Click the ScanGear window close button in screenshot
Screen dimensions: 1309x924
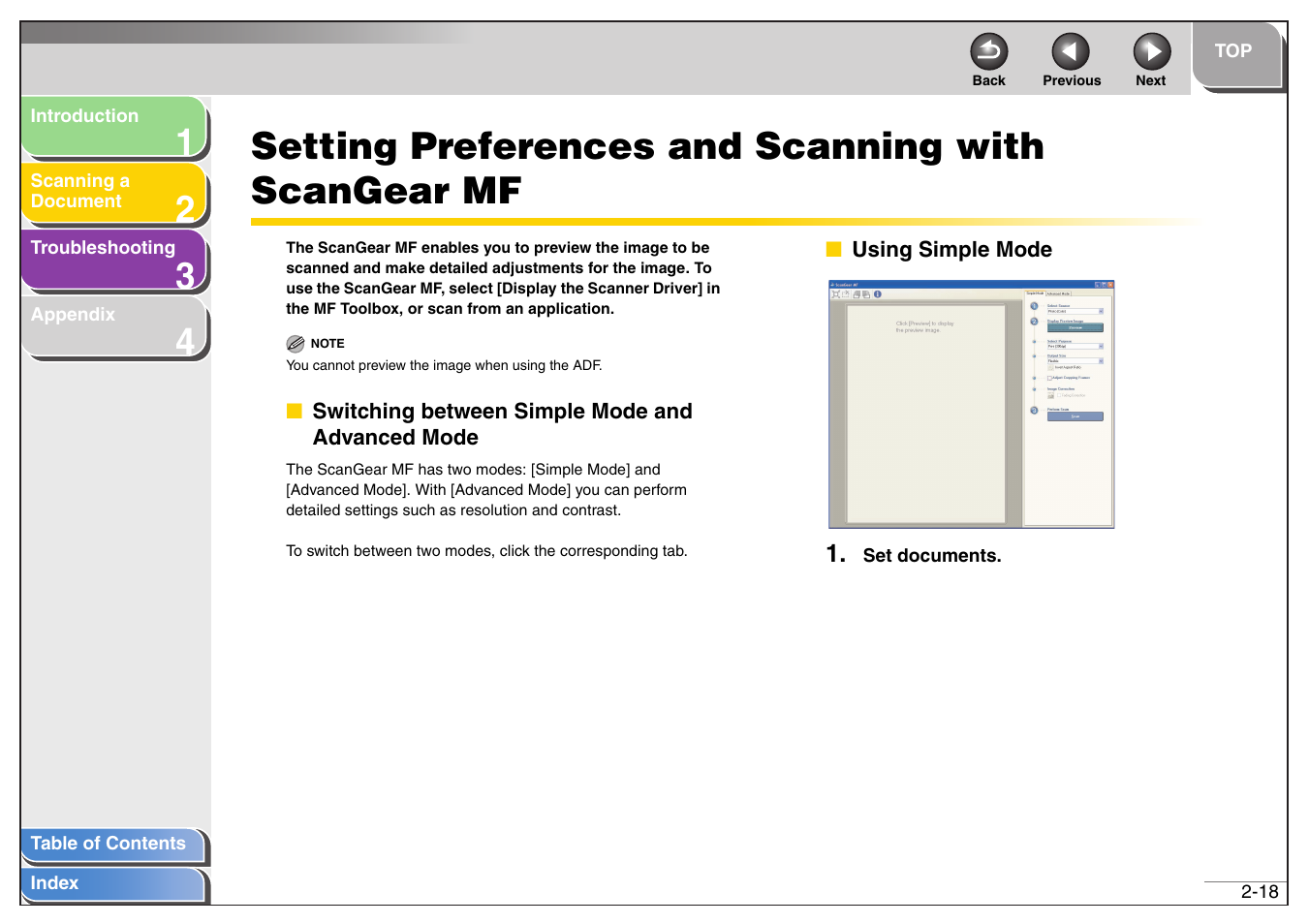[1110, 285]
